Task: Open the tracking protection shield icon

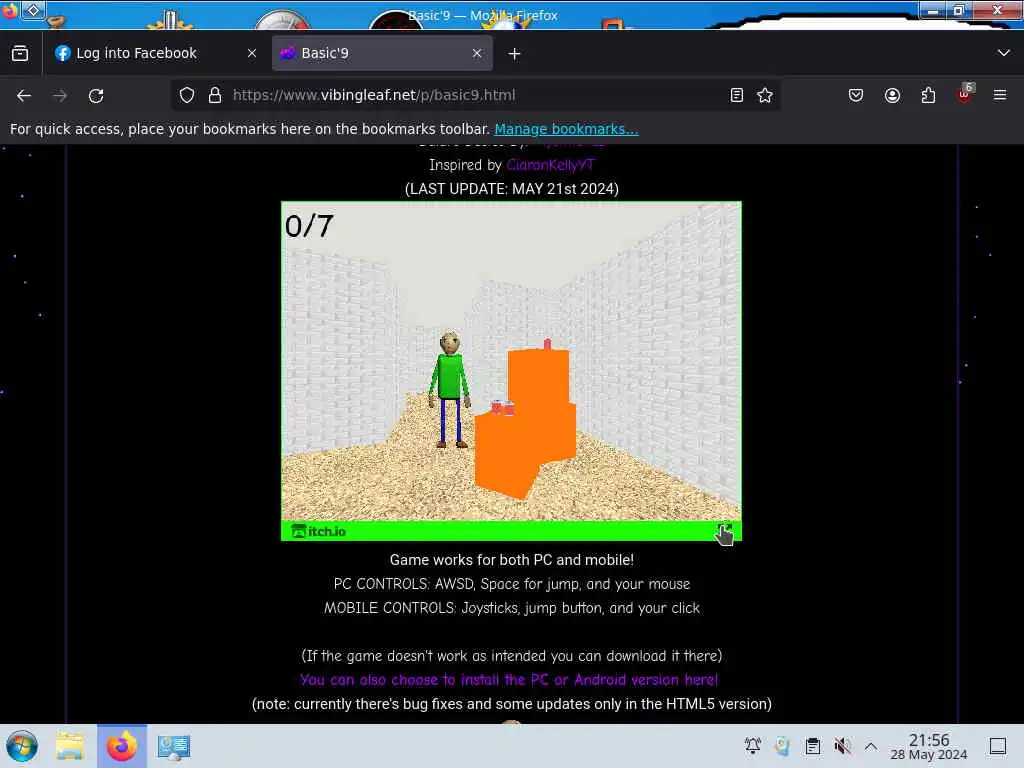Action: [x=187, y=95]
